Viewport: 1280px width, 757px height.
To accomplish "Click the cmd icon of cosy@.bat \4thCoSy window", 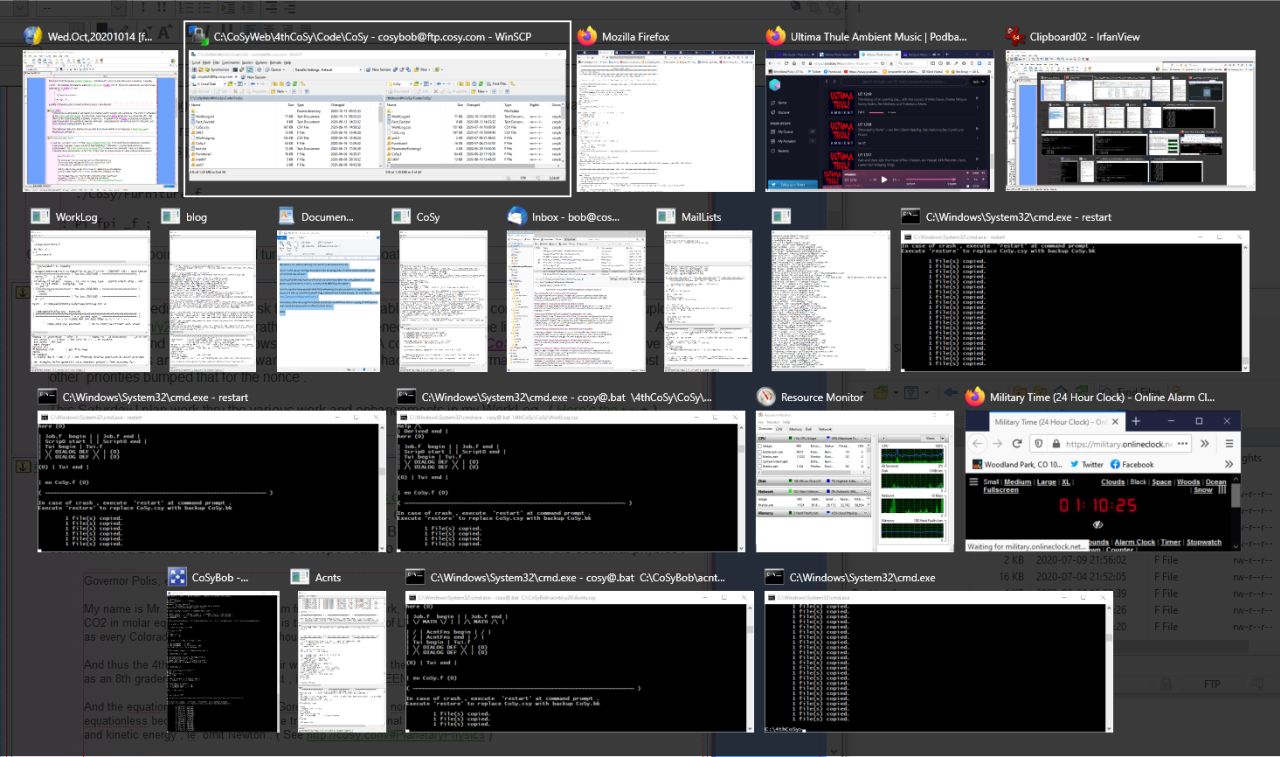I will click(x=406, y=396).
